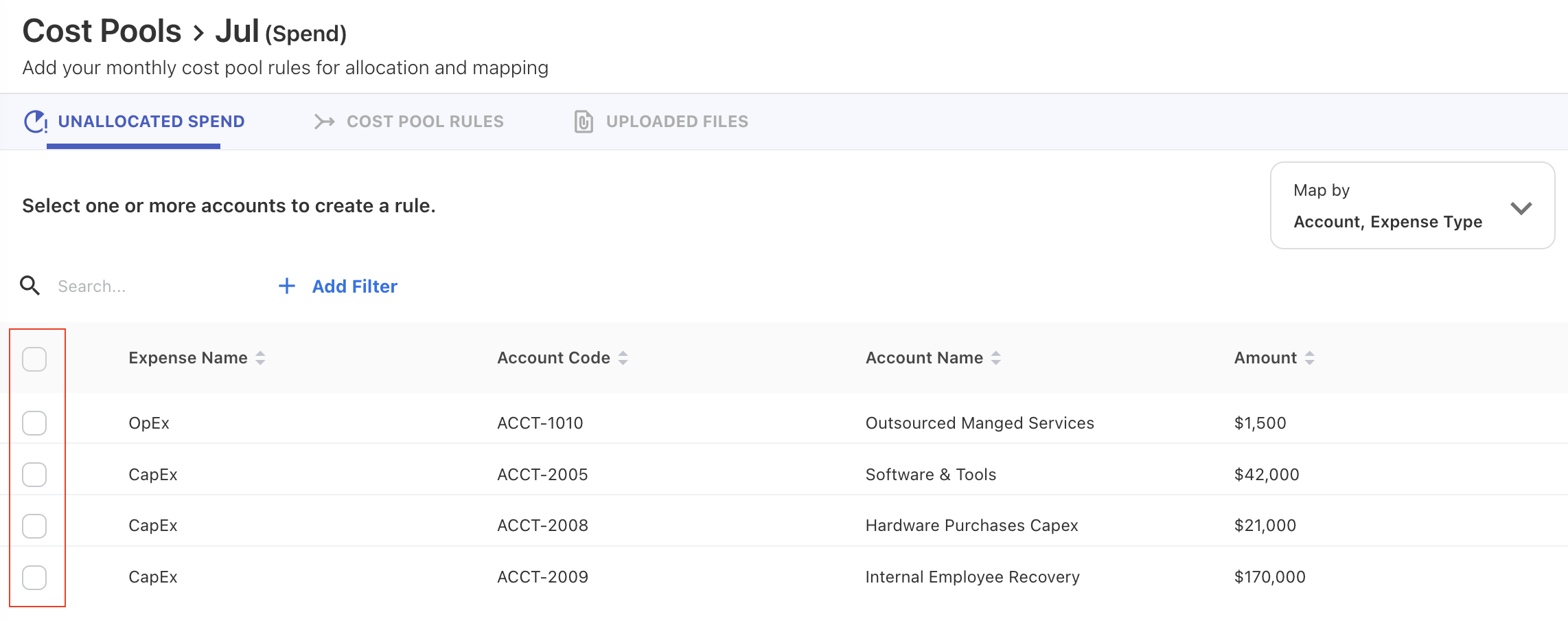Click the Unallocated Spend pie icon
Image resolution: width=1568 pixels, height=621 pixels.
tap(36, 122)
